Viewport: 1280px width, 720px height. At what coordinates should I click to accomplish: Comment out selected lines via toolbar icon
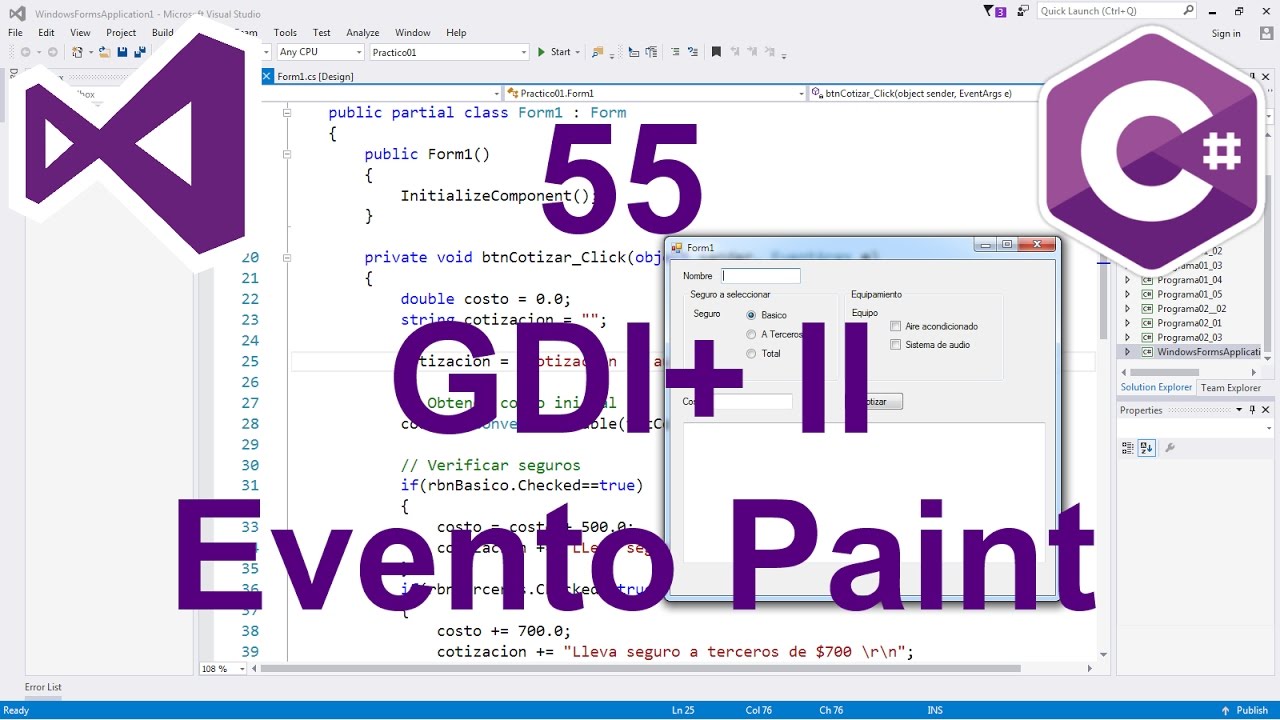pos(675,52)
